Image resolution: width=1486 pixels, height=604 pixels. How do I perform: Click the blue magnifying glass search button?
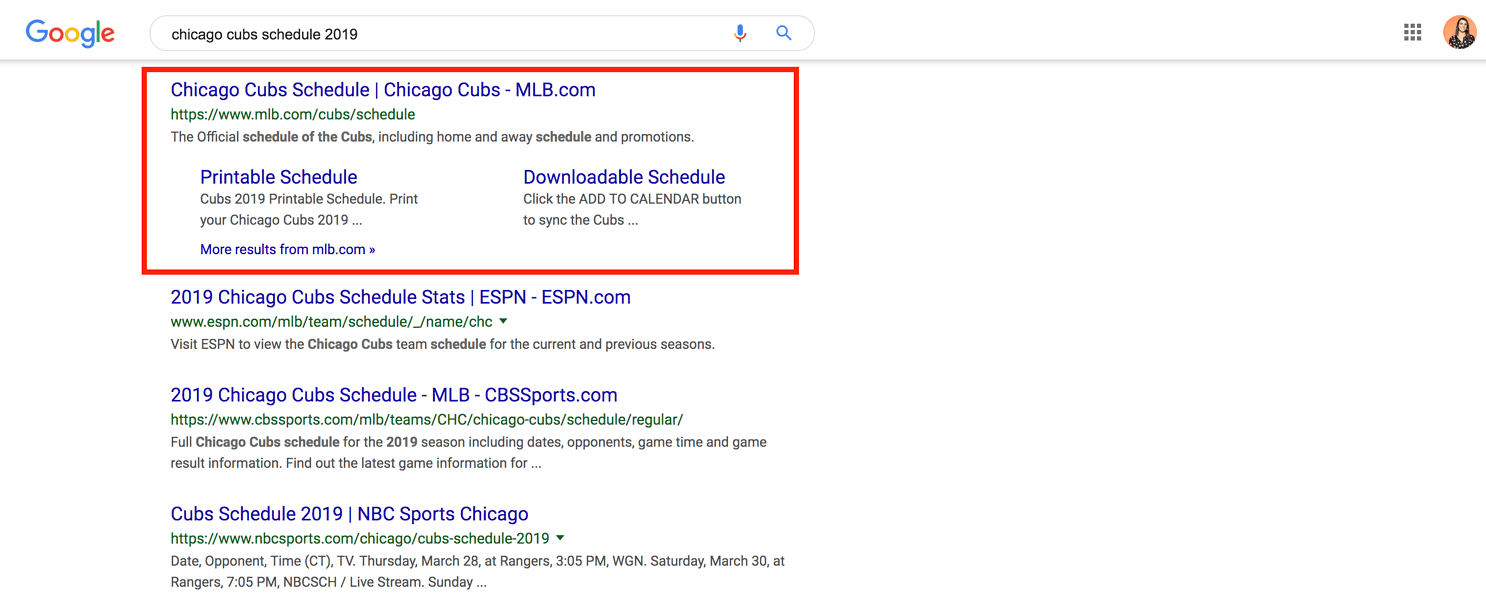784,33
